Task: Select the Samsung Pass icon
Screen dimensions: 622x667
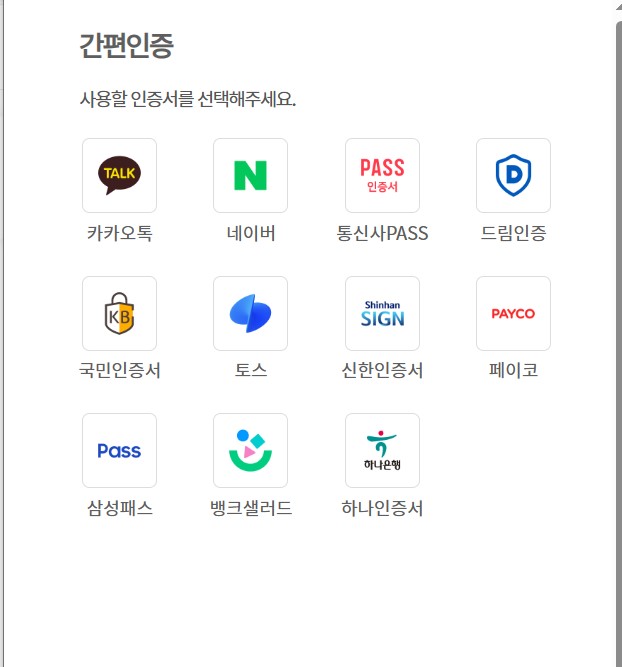Action: (x=120, y=450)
